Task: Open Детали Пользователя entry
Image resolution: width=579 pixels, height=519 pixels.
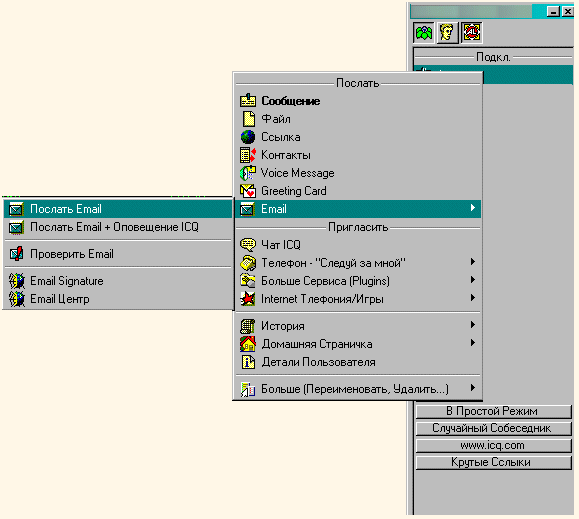Action: [358, 362]
